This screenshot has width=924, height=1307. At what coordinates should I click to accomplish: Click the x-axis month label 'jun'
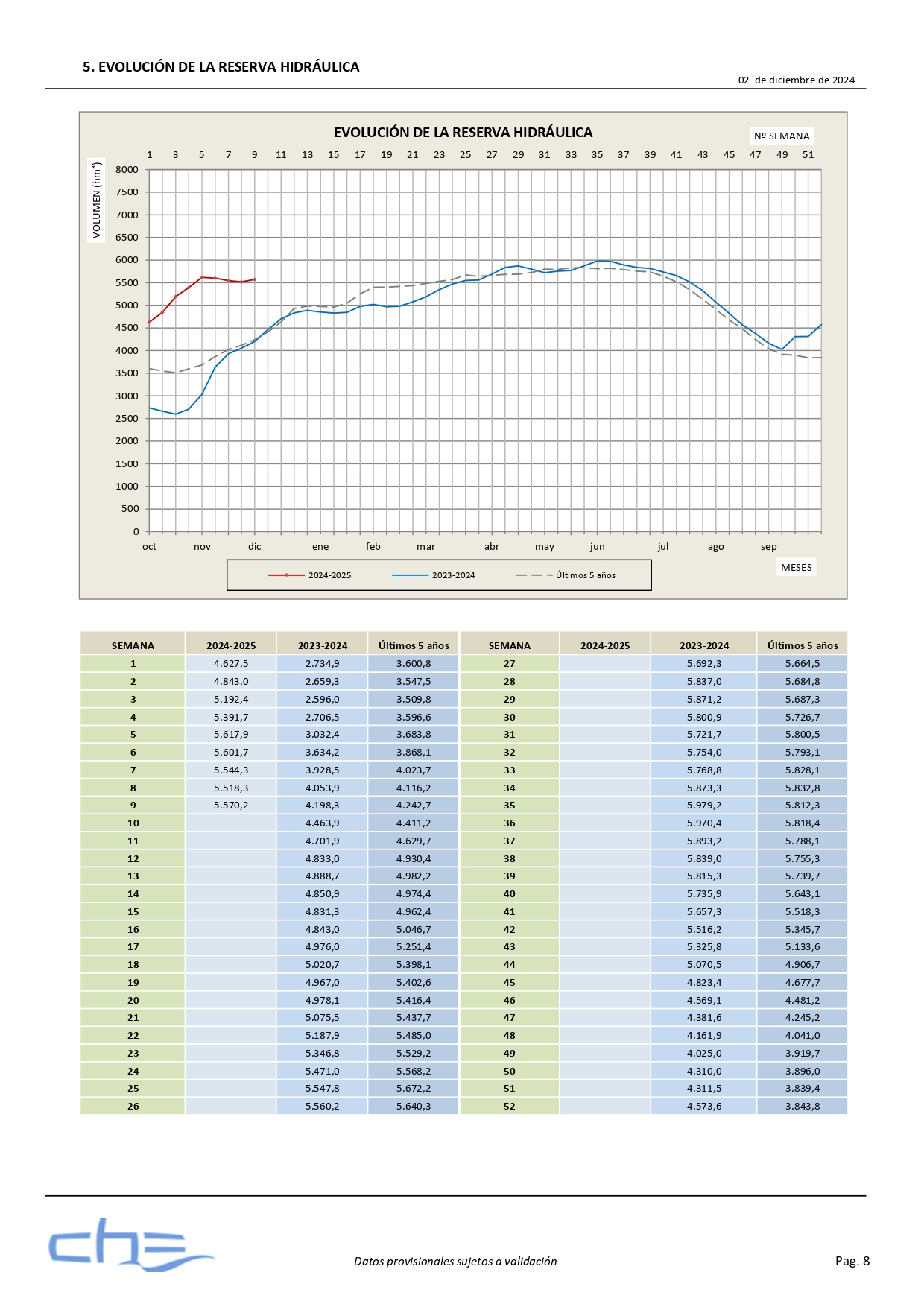pos(598,547)
